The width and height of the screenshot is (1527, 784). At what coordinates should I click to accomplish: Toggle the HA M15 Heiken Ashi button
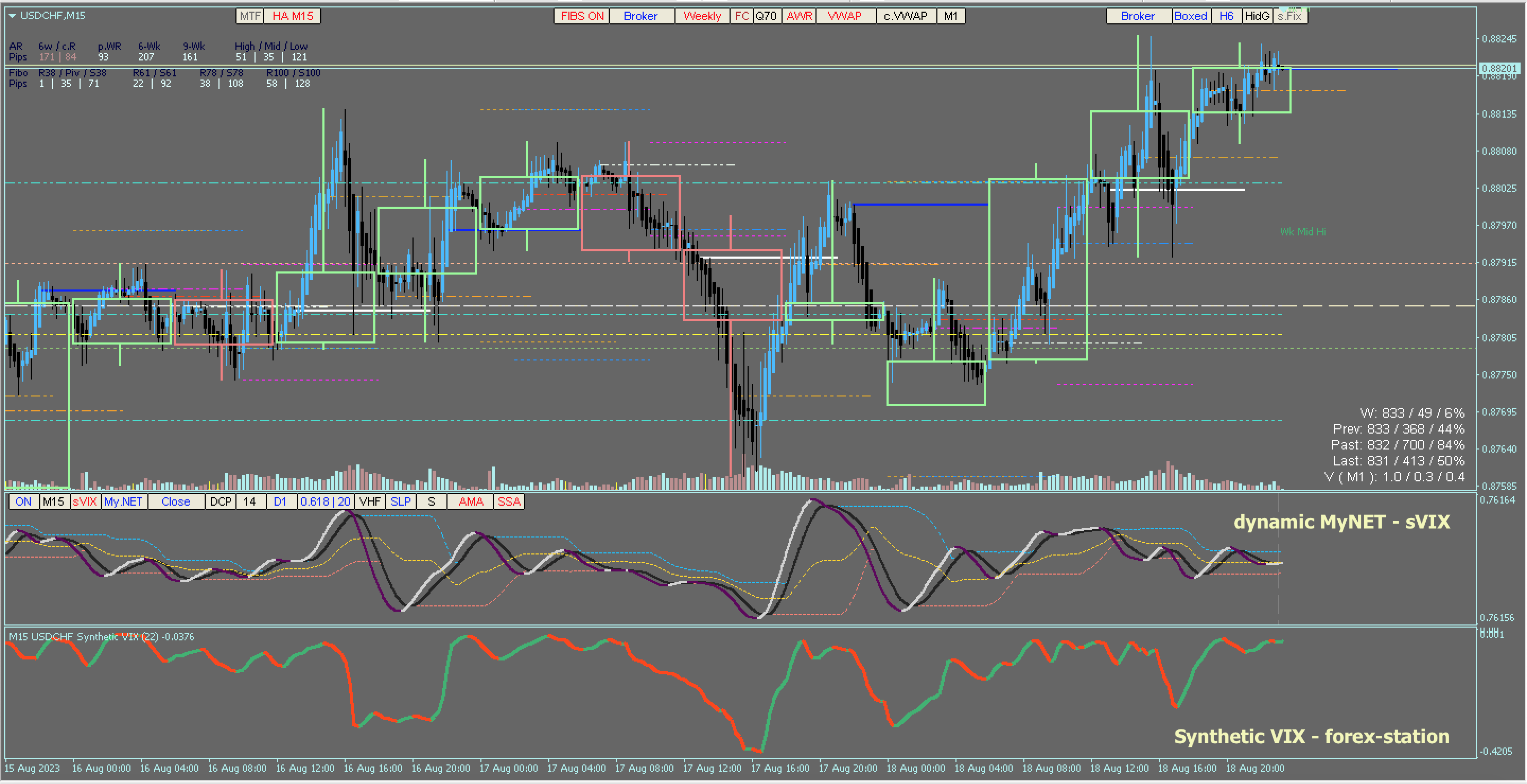292,16
